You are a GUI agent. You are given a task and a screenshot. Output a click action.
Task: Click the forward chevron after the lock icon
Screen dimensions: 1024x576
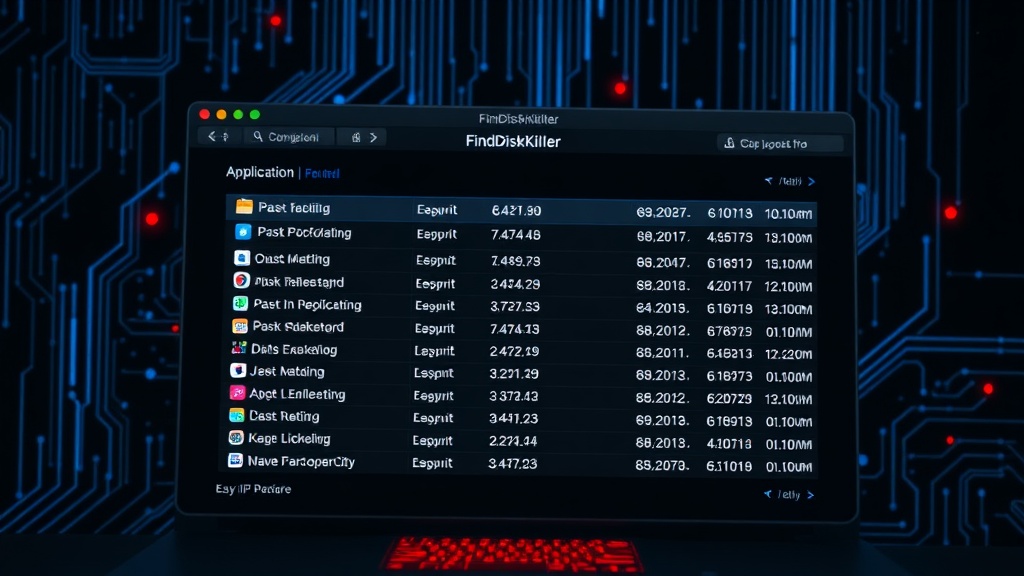point(374,137)
